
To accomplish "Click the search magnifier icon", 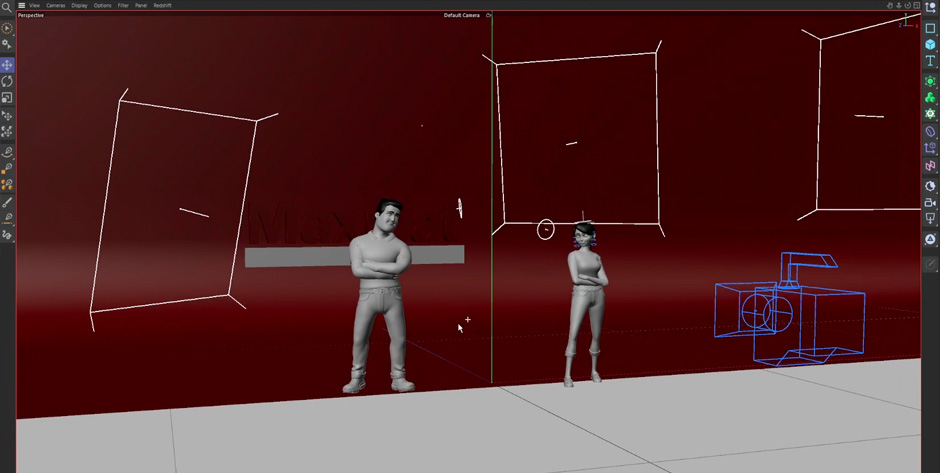I will pos(7,6).
